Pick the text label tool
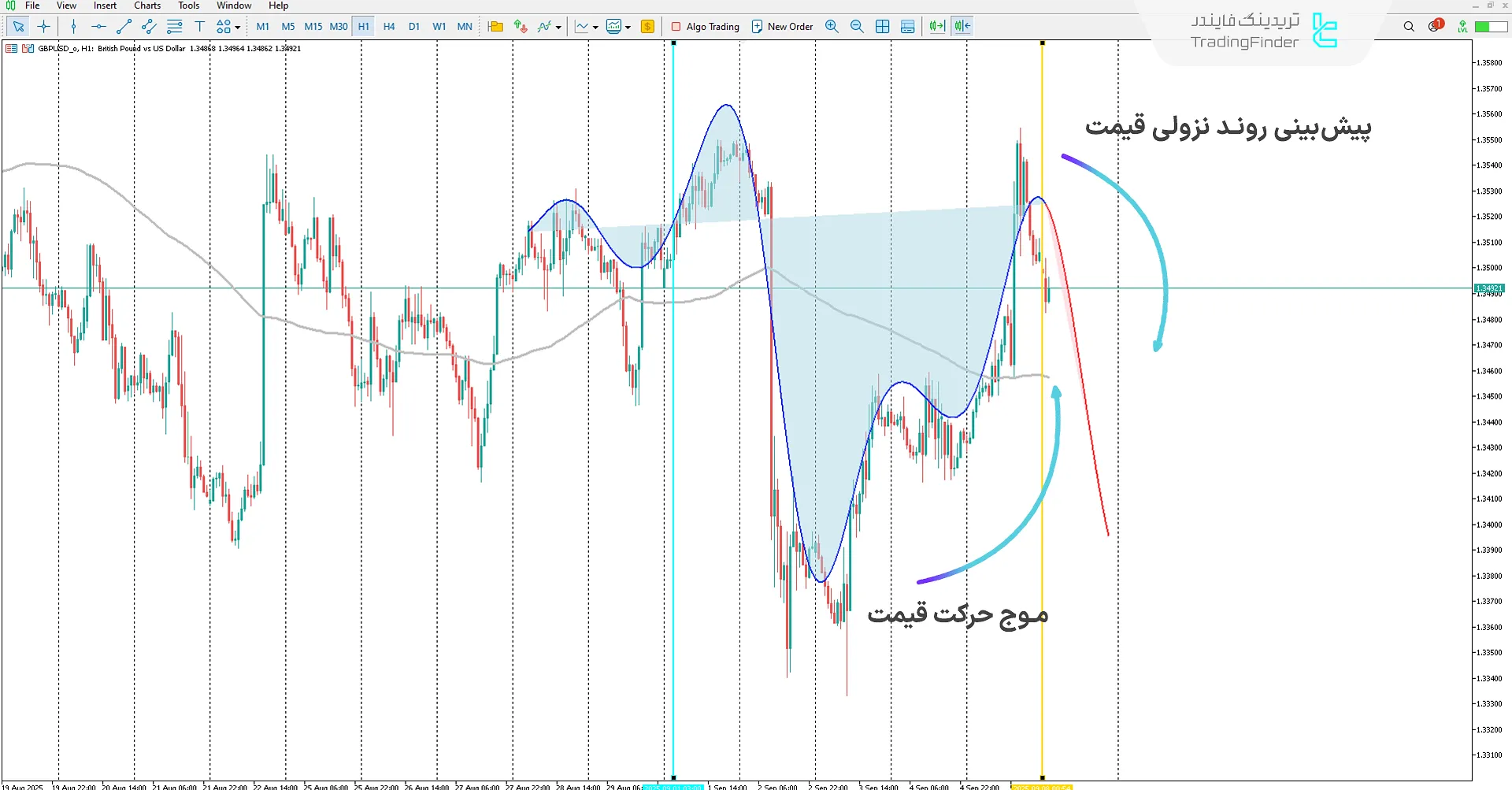The width and height of the screenshot is (1512, 790). tap(199, 27)
